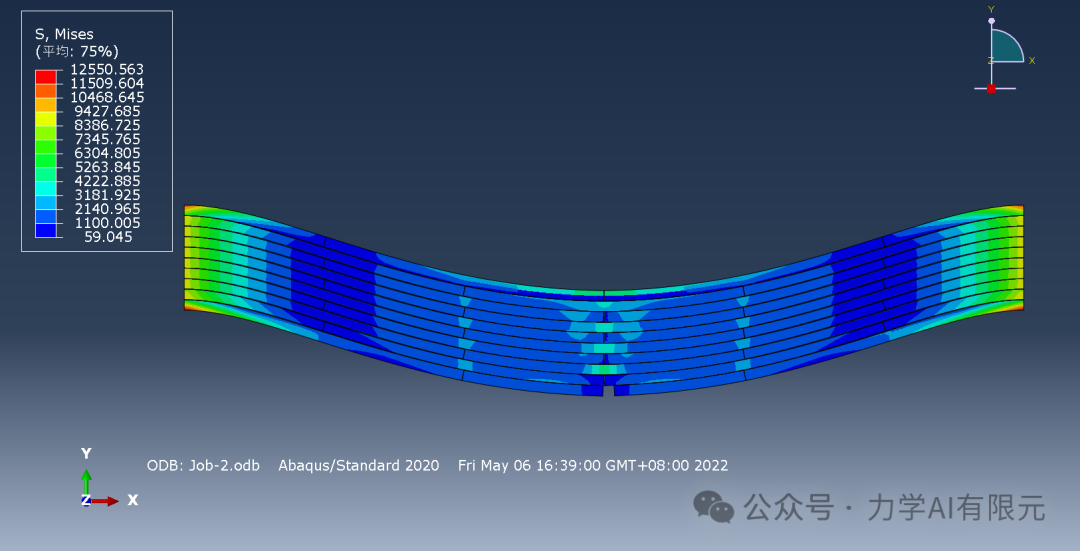
Task: Click the legend value 5263.845
Action: [x=107, y=167]
